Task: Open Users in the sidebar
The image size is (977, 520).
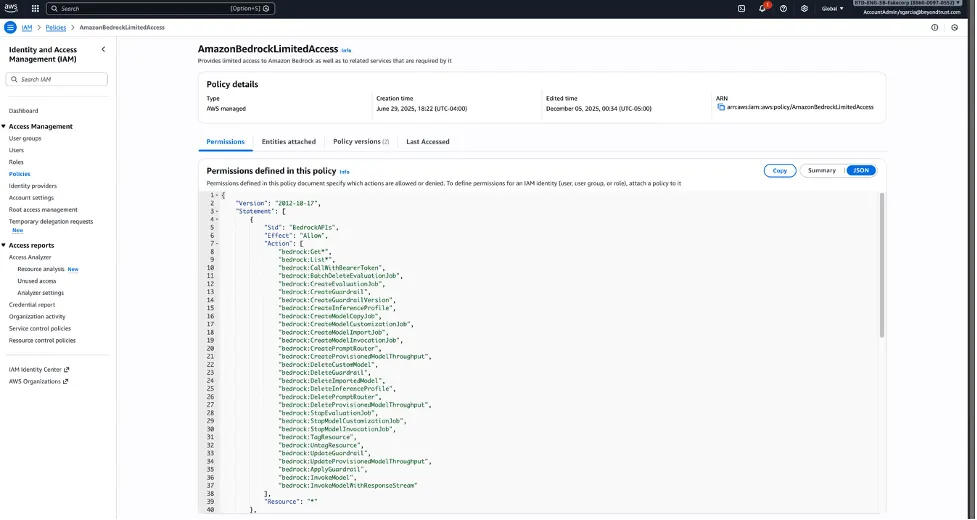Action: tap(16, 150)
